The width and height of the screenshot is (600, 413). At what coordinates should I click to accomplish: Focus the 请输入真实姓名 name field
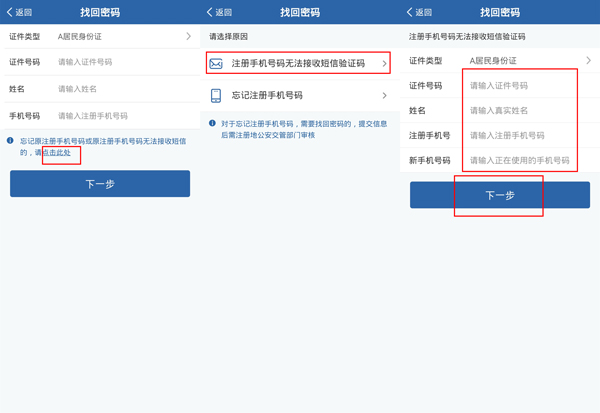pos(520,110)
